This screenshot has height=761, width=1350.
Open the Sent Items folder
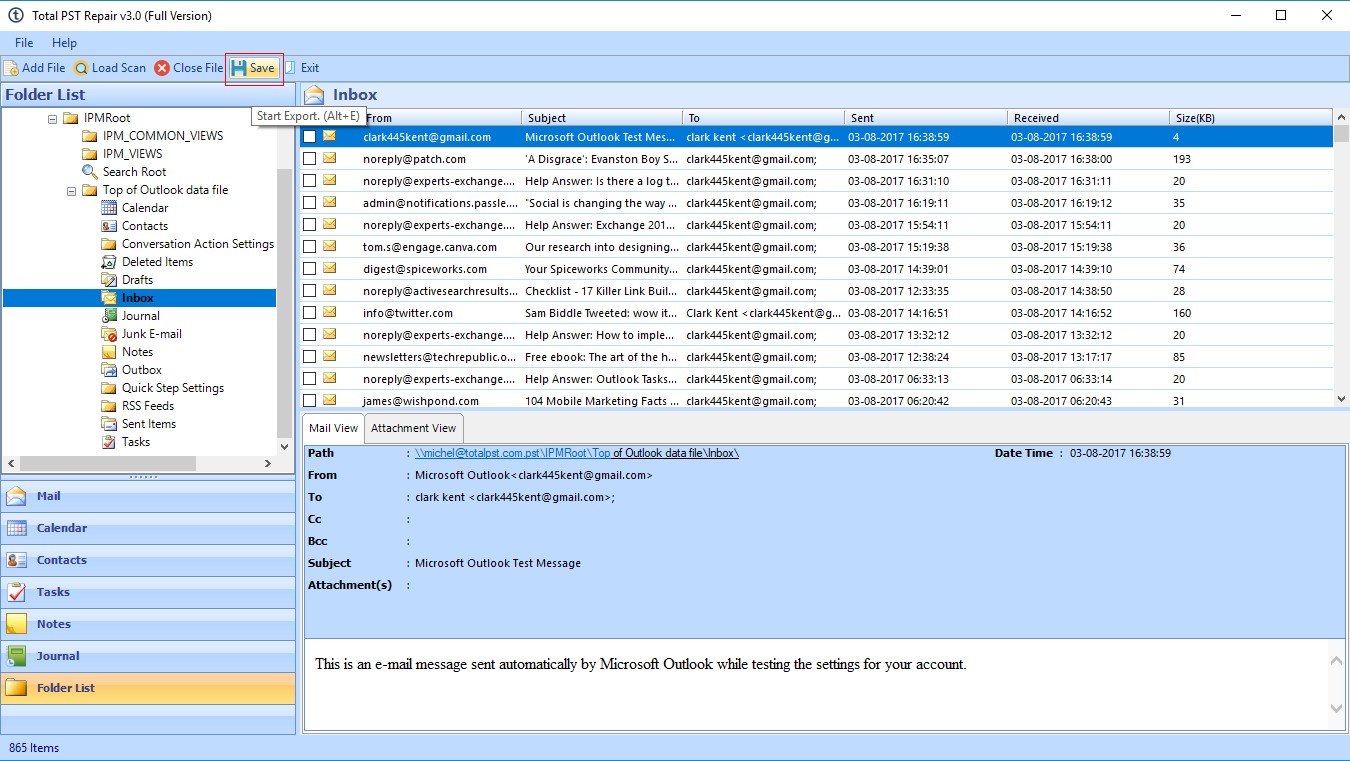149,424
